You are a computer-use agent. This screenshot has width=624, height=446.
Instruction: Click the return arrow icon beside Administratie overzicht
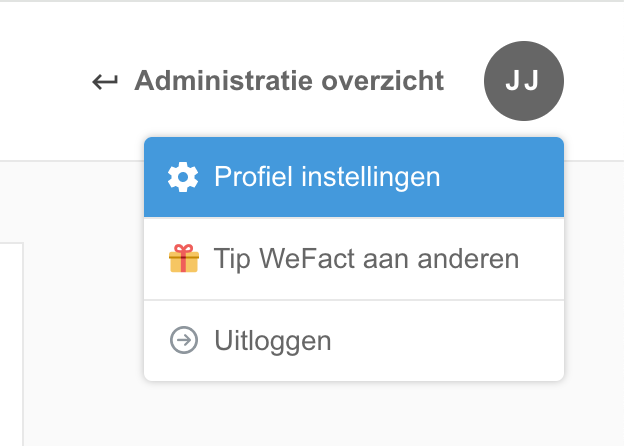click(104, 81)
